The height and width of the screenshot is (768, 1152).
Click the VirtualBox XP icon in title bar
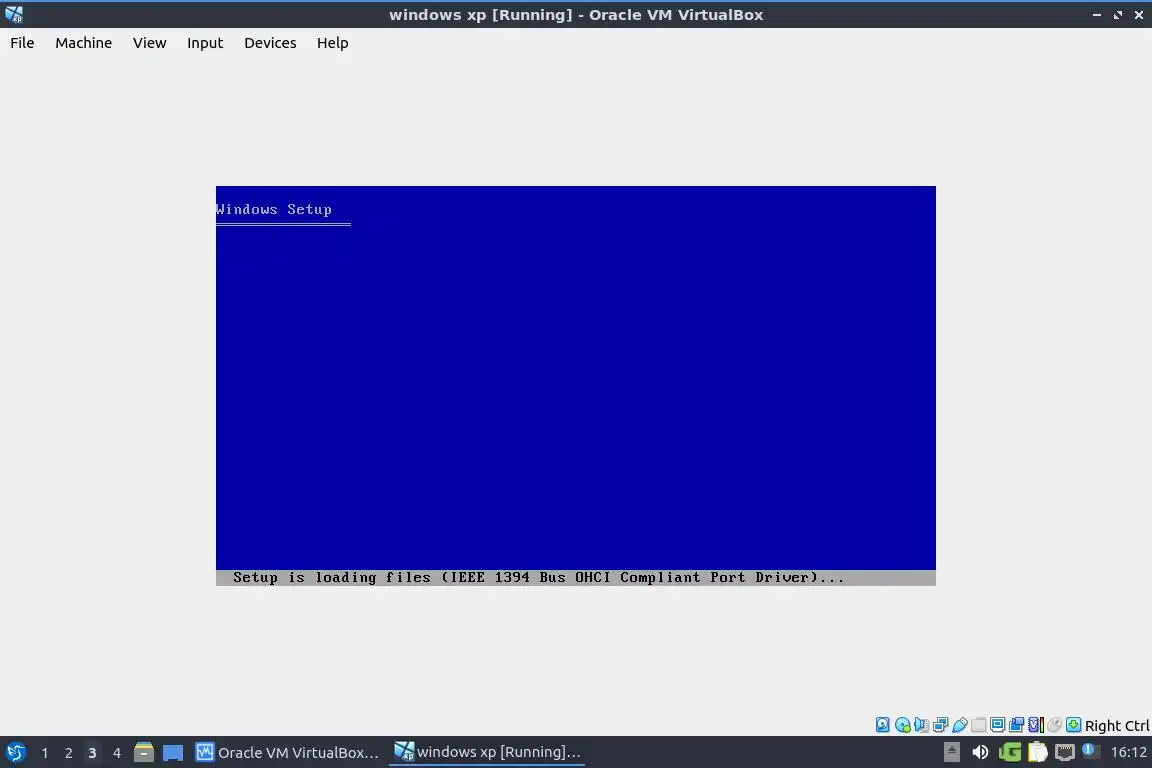click(x=14, y=14)
